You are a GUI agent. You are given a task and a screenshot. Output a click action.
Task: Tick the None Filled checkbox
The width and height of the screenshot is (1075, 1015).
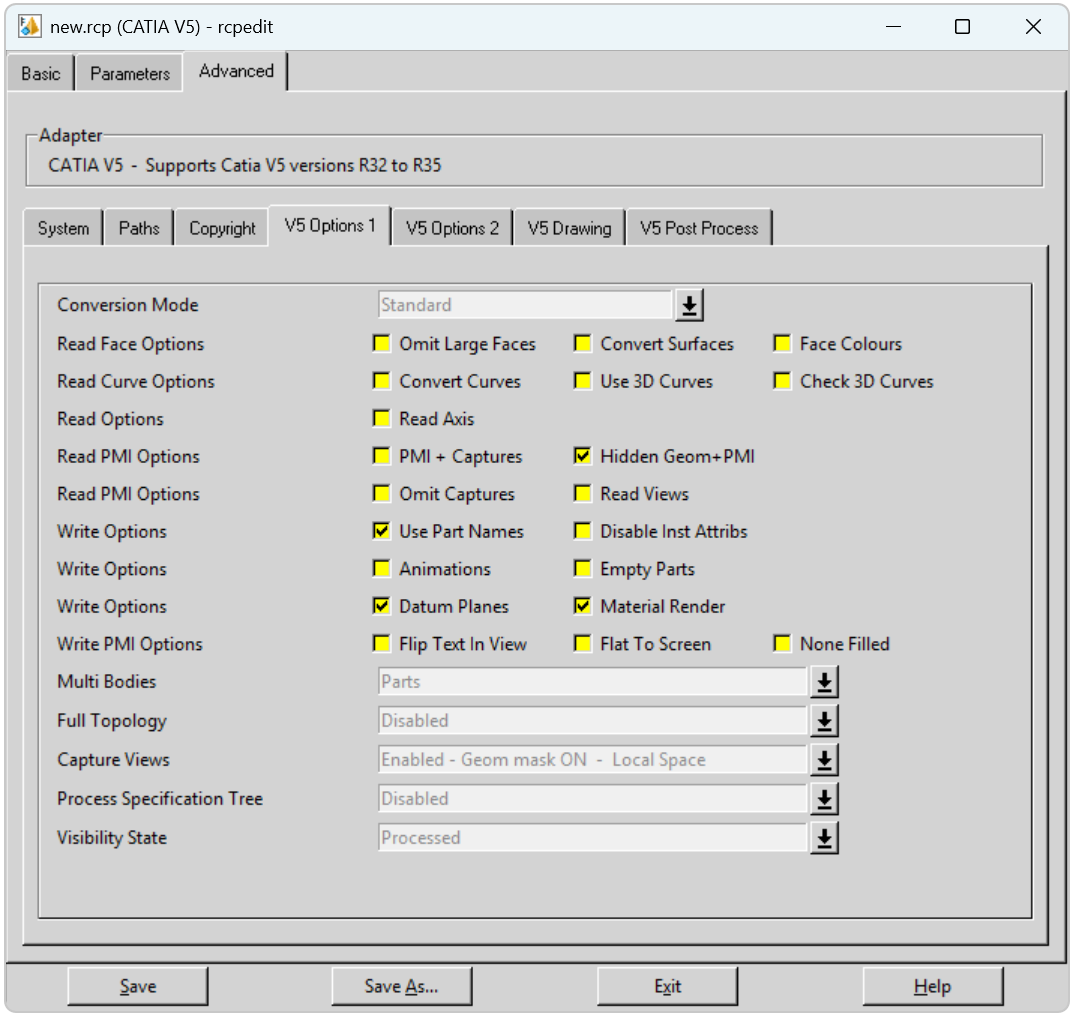pos(782,644)
